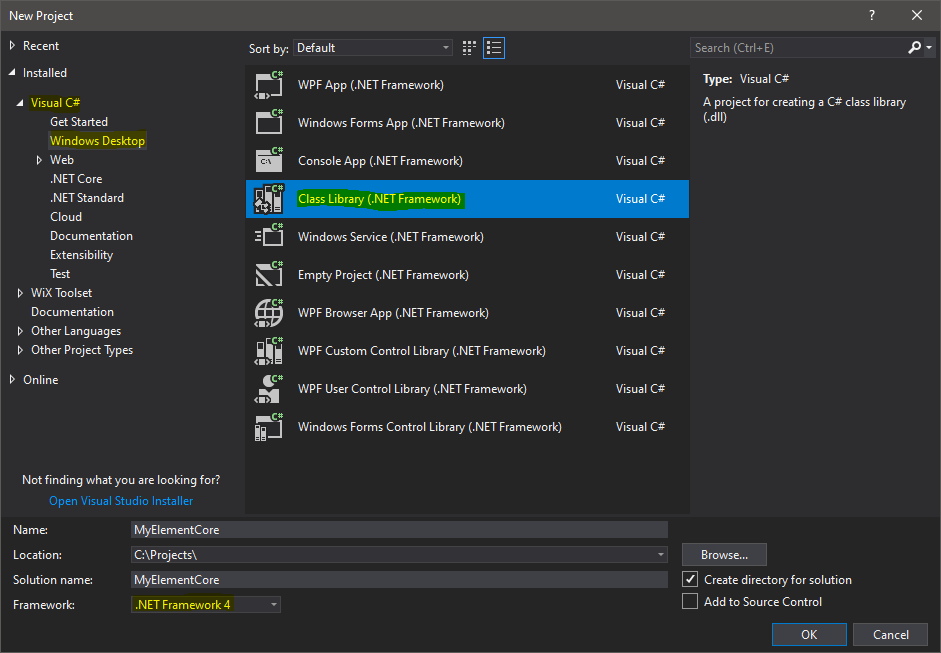The image size is (941, 653).
Task: Switch to medium icons list view
Action: coord(493,48)
